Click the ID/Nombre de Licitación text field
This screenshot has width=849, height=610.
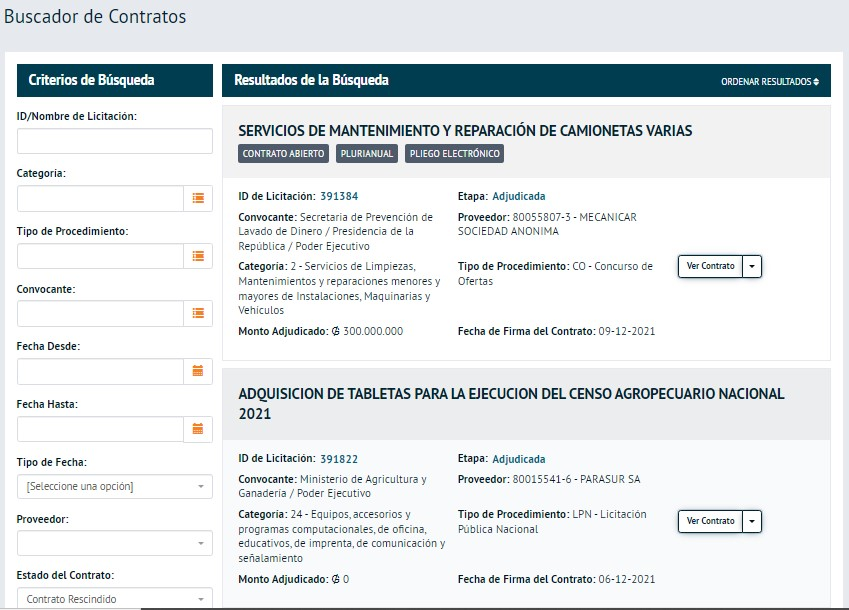point(115,141)
